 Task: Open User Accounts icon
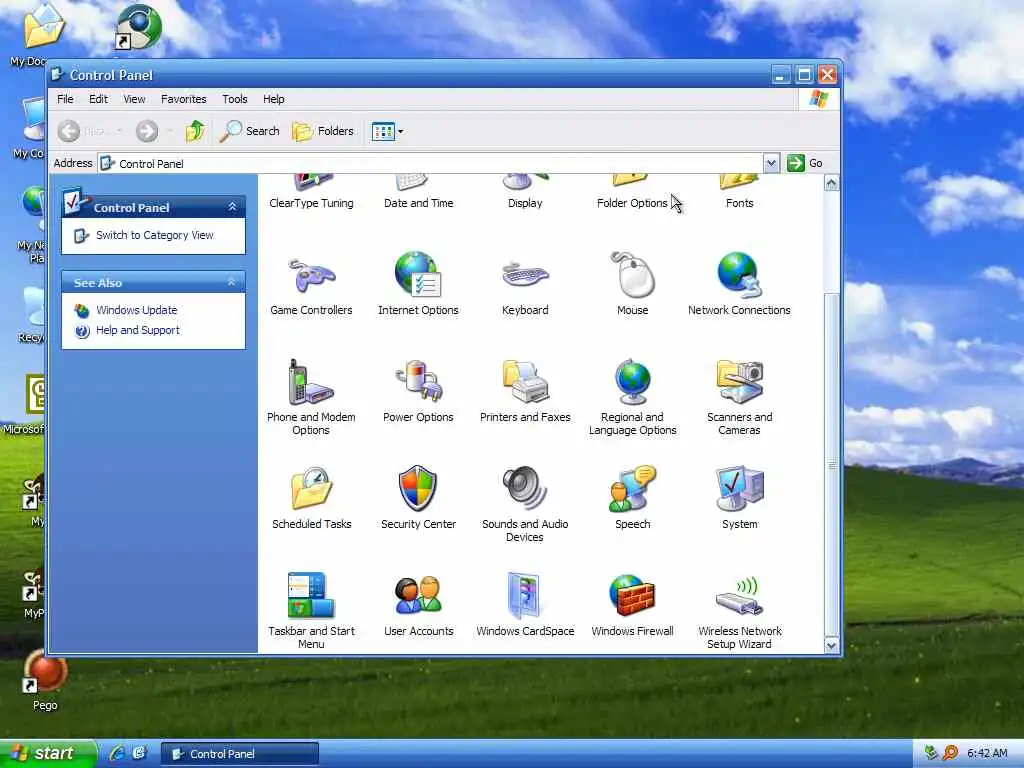click(x=419, y=595)
